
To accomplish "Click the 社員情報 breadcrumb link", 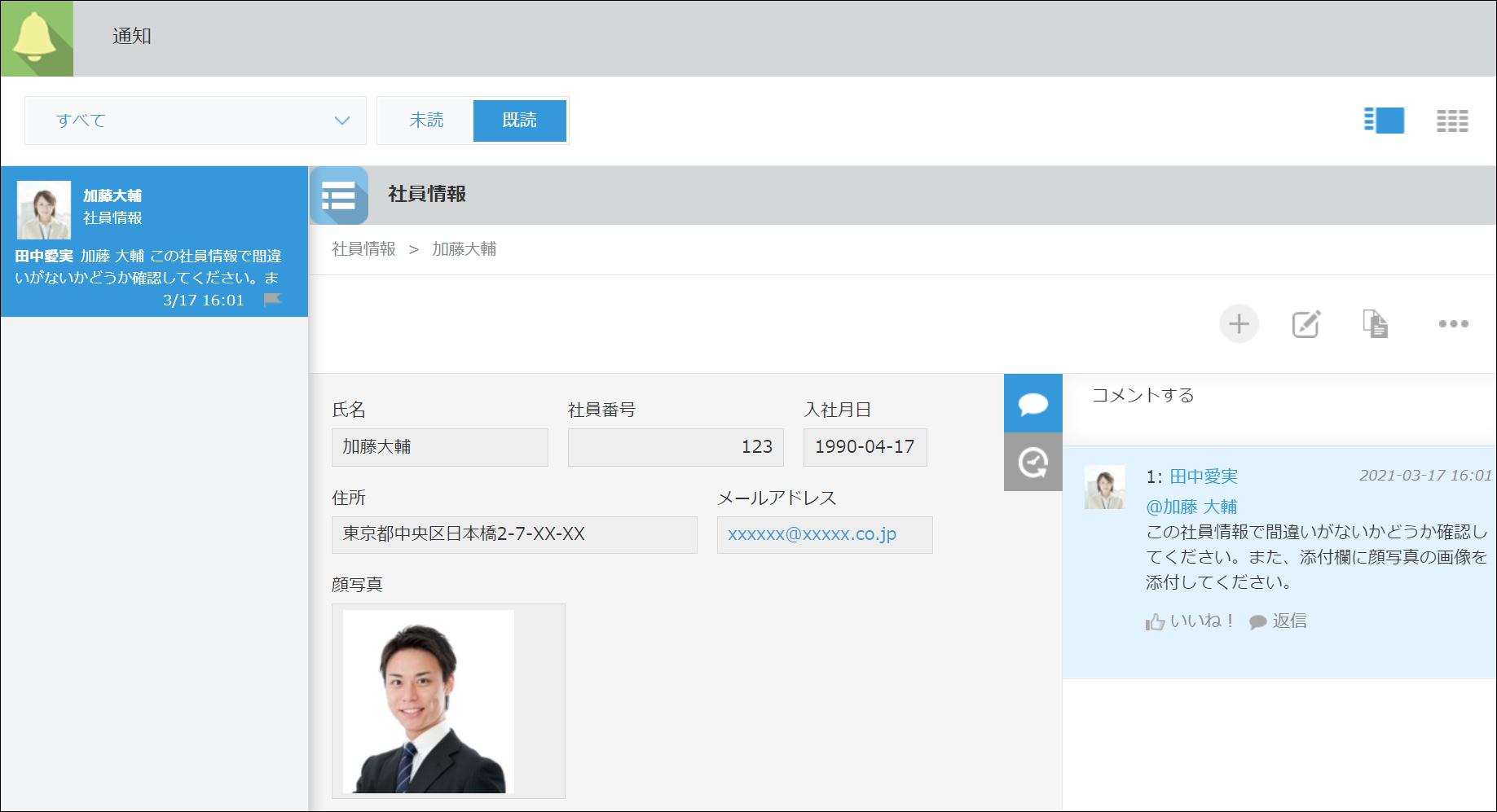I will tap(363, 249).
